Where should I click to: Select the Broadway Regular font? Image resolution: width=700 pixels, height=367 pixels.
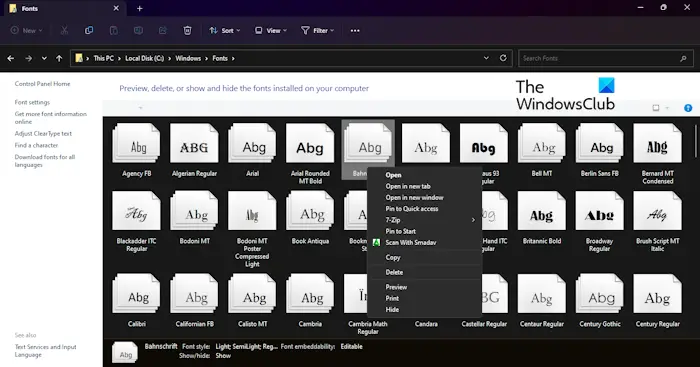coord(600,222)
